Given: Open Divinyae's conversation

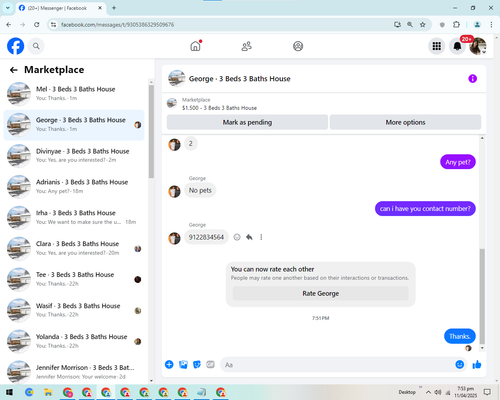Looking at the screenshot, I should (x=74, y=156).
